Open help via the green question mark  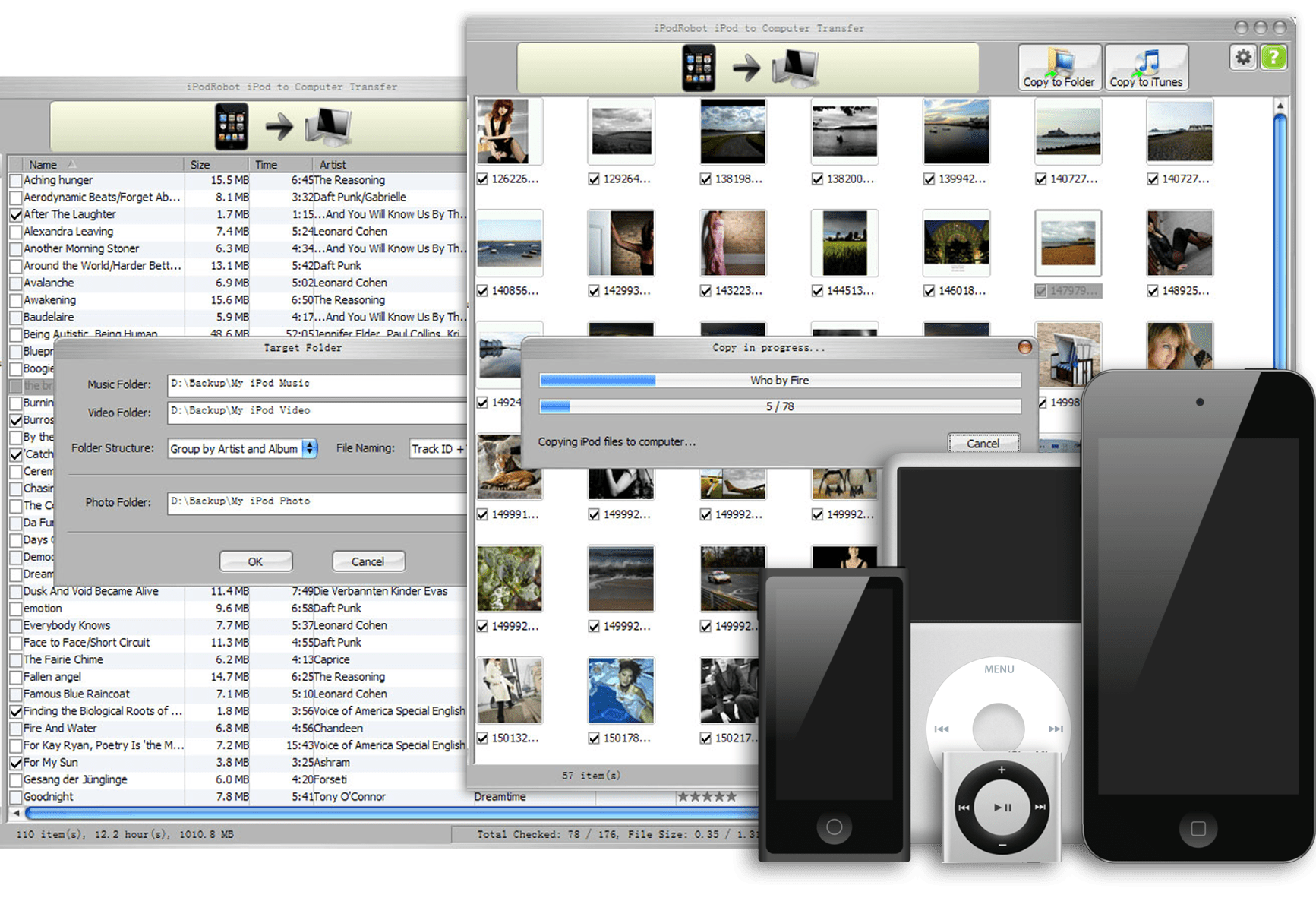click(x=1273, y=57)
